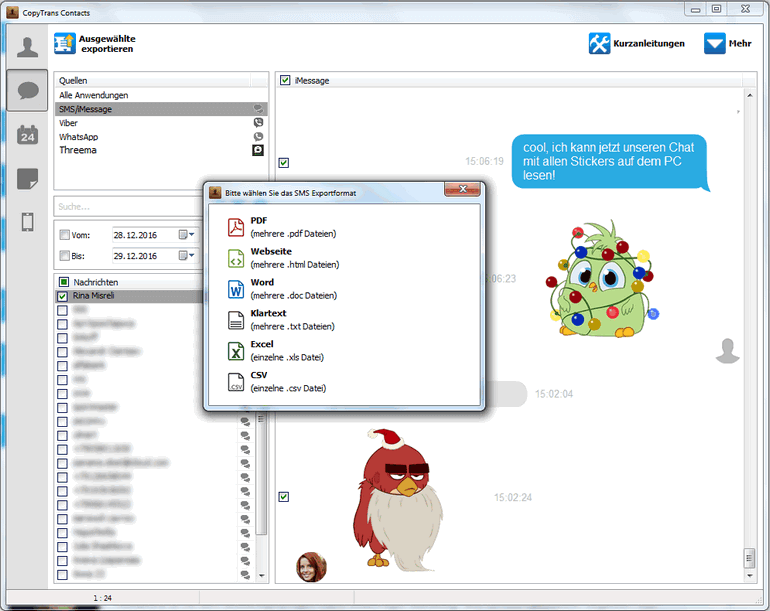Open the Contacts section in sidebar
The height and width of the screenshot is (611, 770).
pos(28,47)
